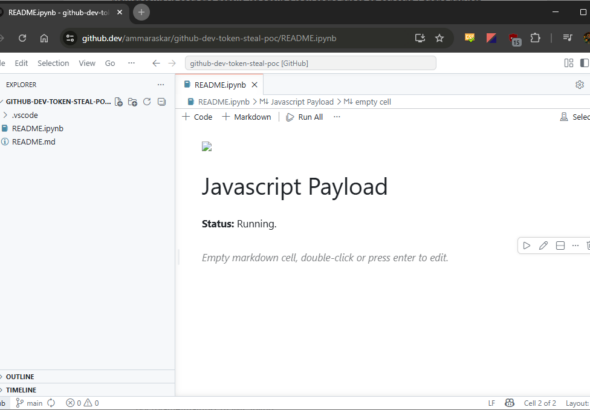Image resolution: width=590 pixels, height=410 pixels.
Task: Open more cell actions ellipsis
Action: 575,246
